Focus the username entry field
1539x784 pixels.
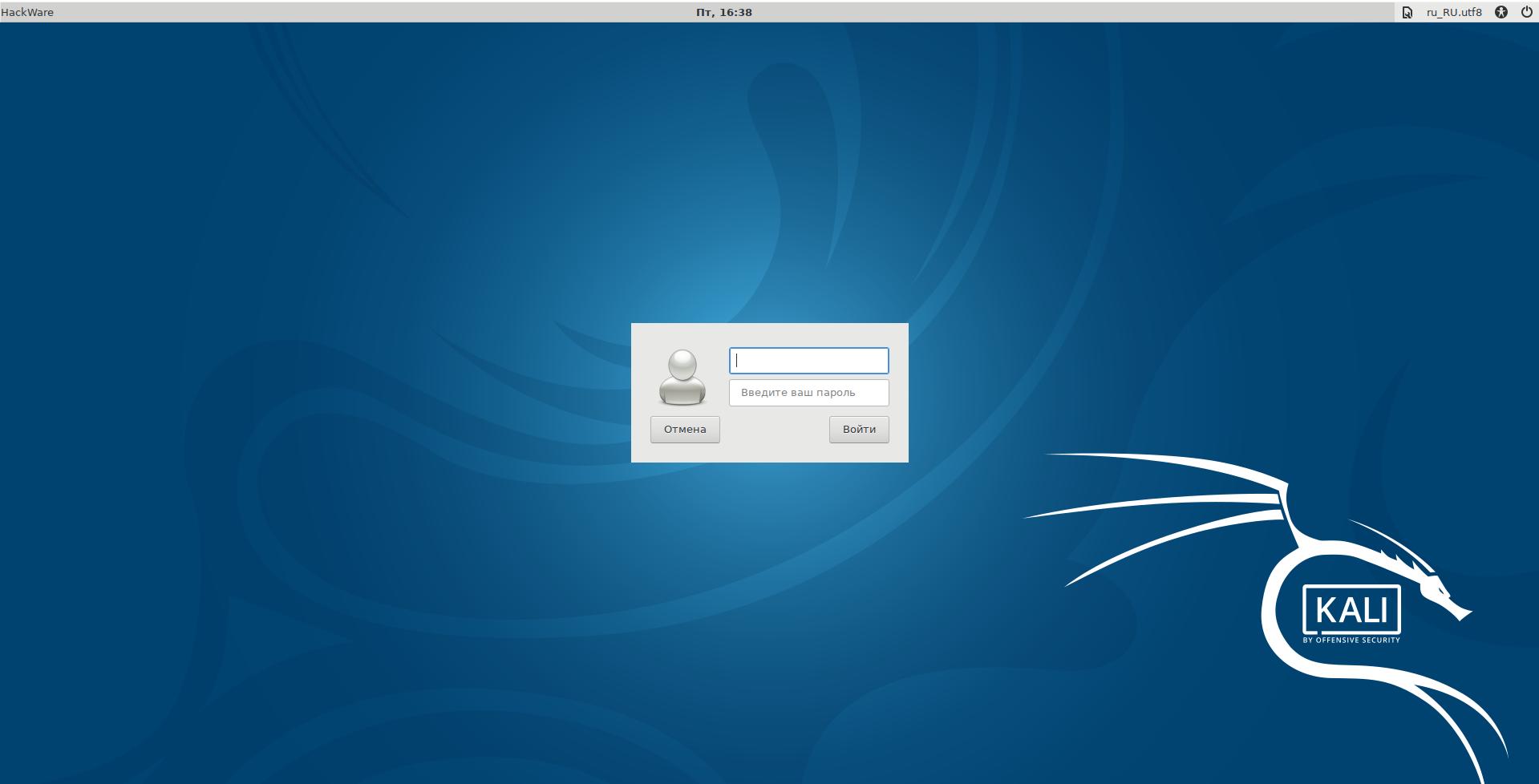(x=808, y=361)
